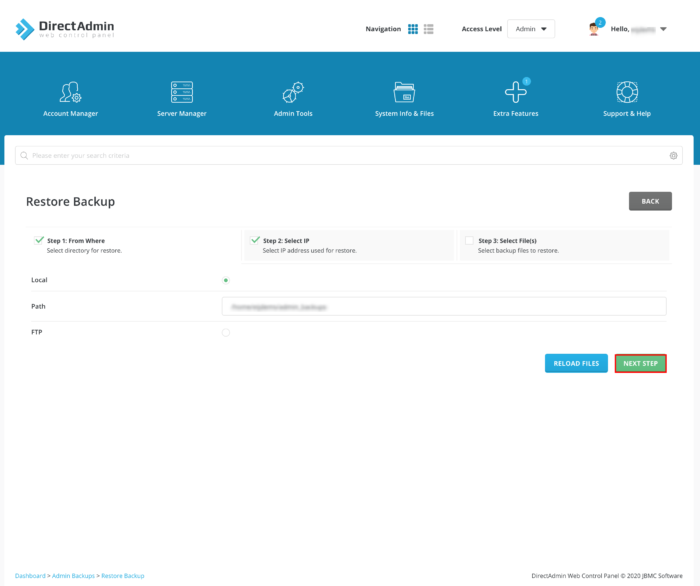Screen dimensions: 700x586
Task: Click the Admin Backups breadcrumb link
Action: [73, 576]
